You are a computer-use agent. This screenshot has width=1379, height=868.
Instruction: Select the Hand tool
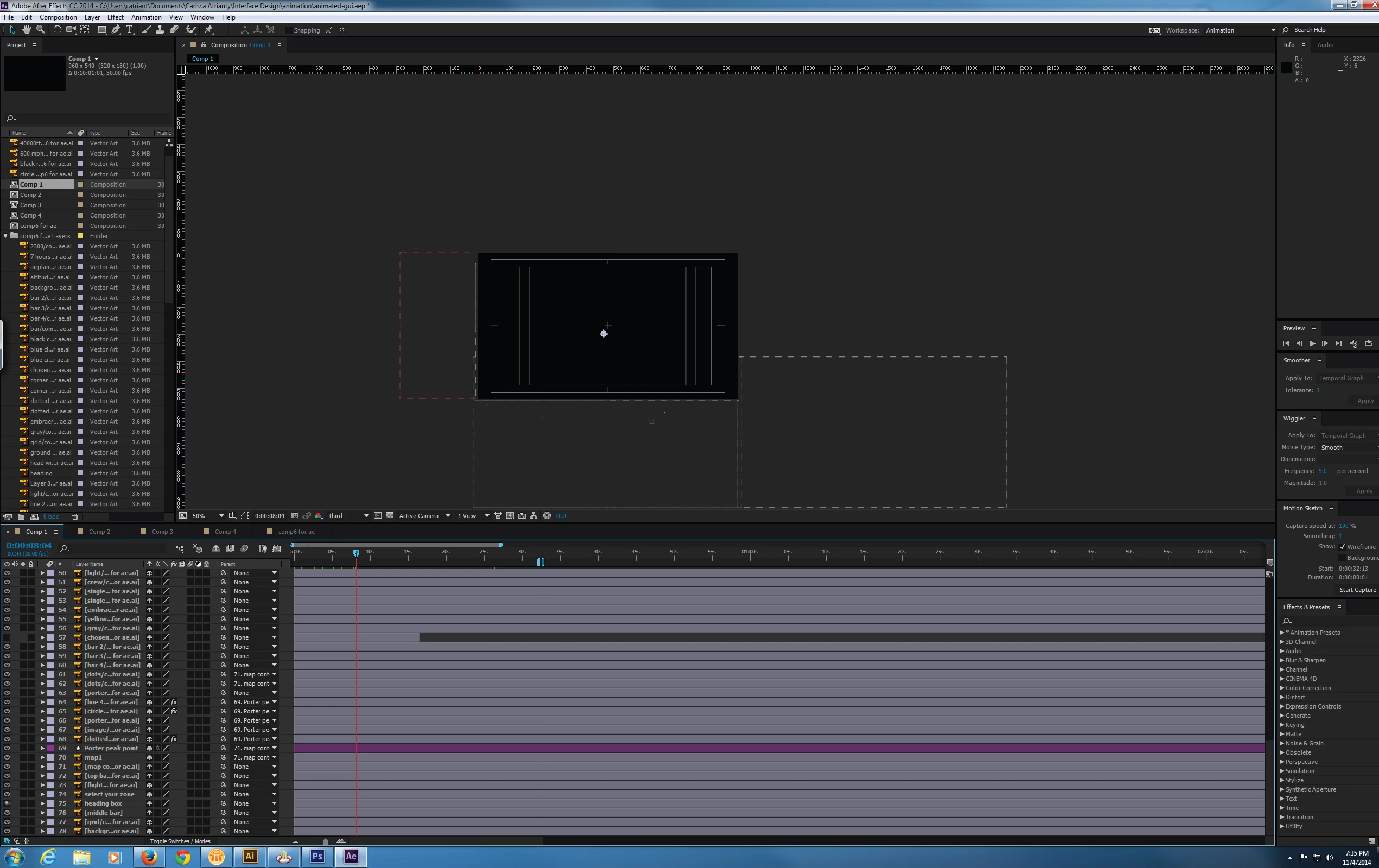pyautogui.click(x=27, y=30)
